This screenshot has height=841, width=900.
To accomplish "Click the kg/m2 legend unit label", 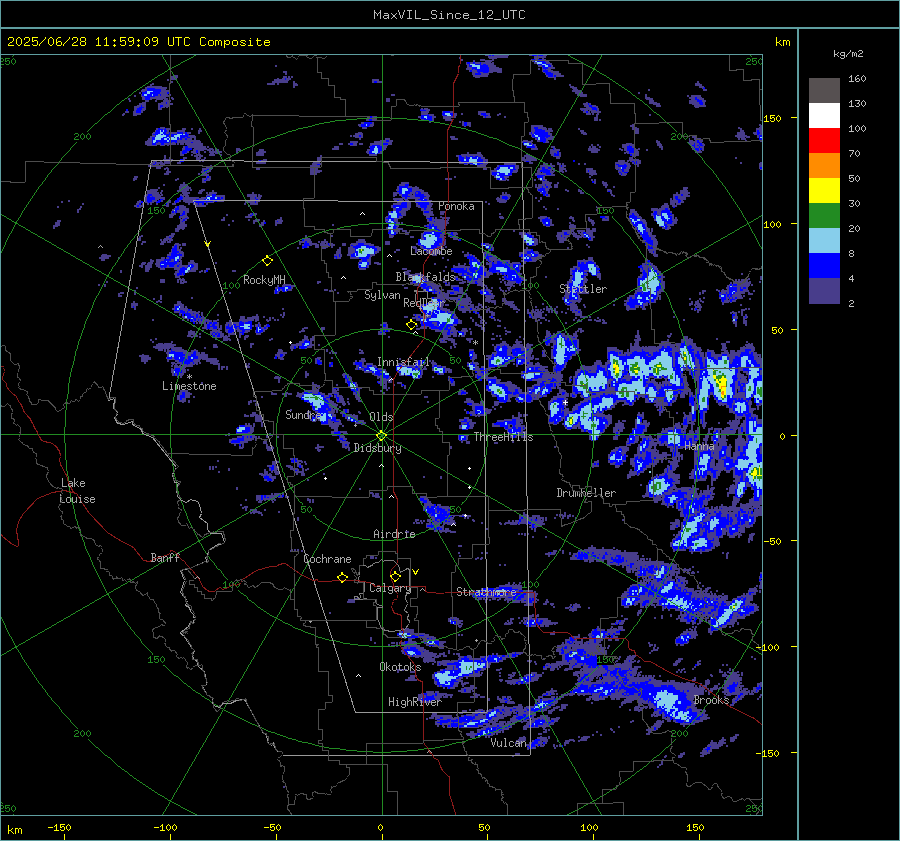I will tap(848, 54).
